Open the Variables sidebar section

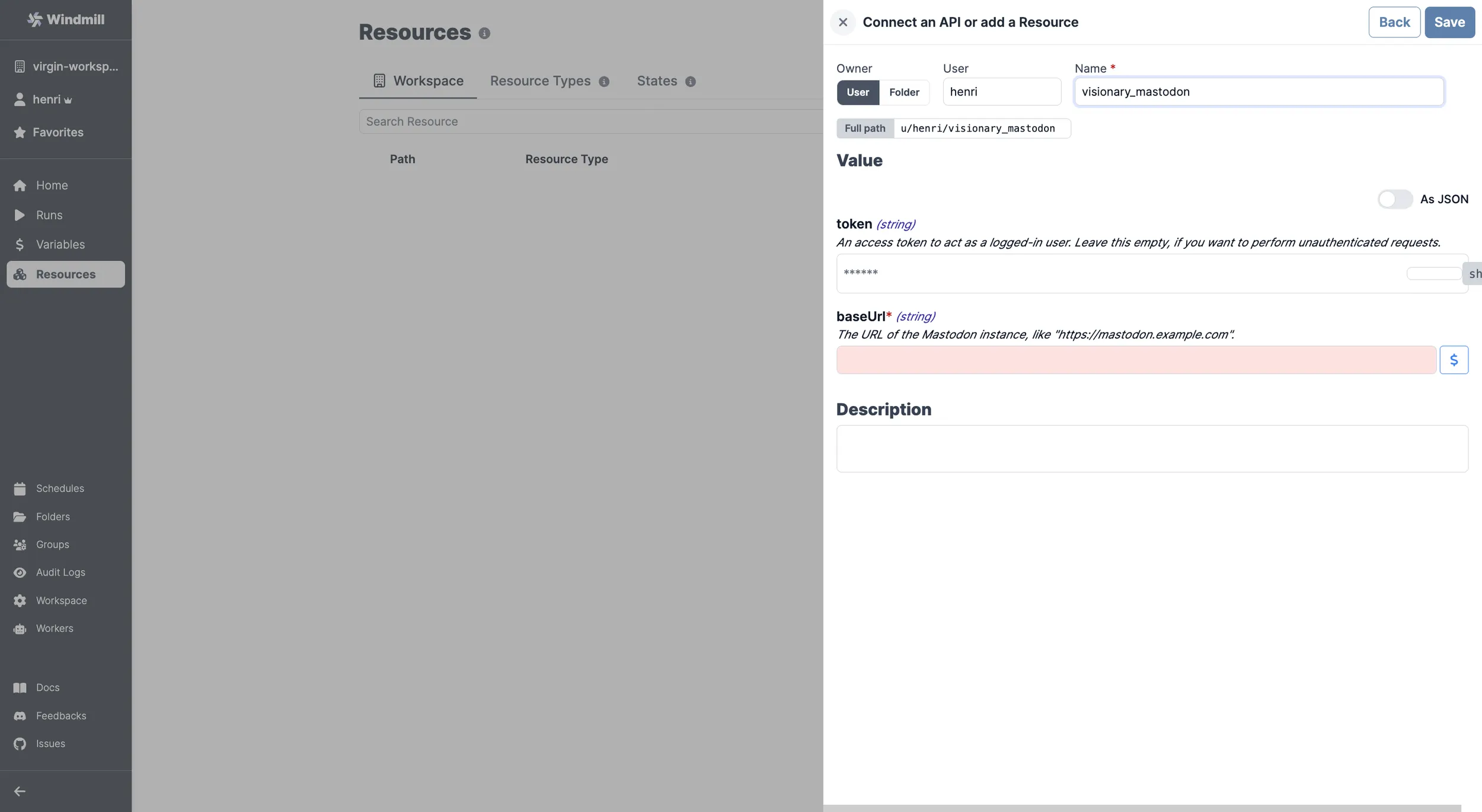click(60, 244)
